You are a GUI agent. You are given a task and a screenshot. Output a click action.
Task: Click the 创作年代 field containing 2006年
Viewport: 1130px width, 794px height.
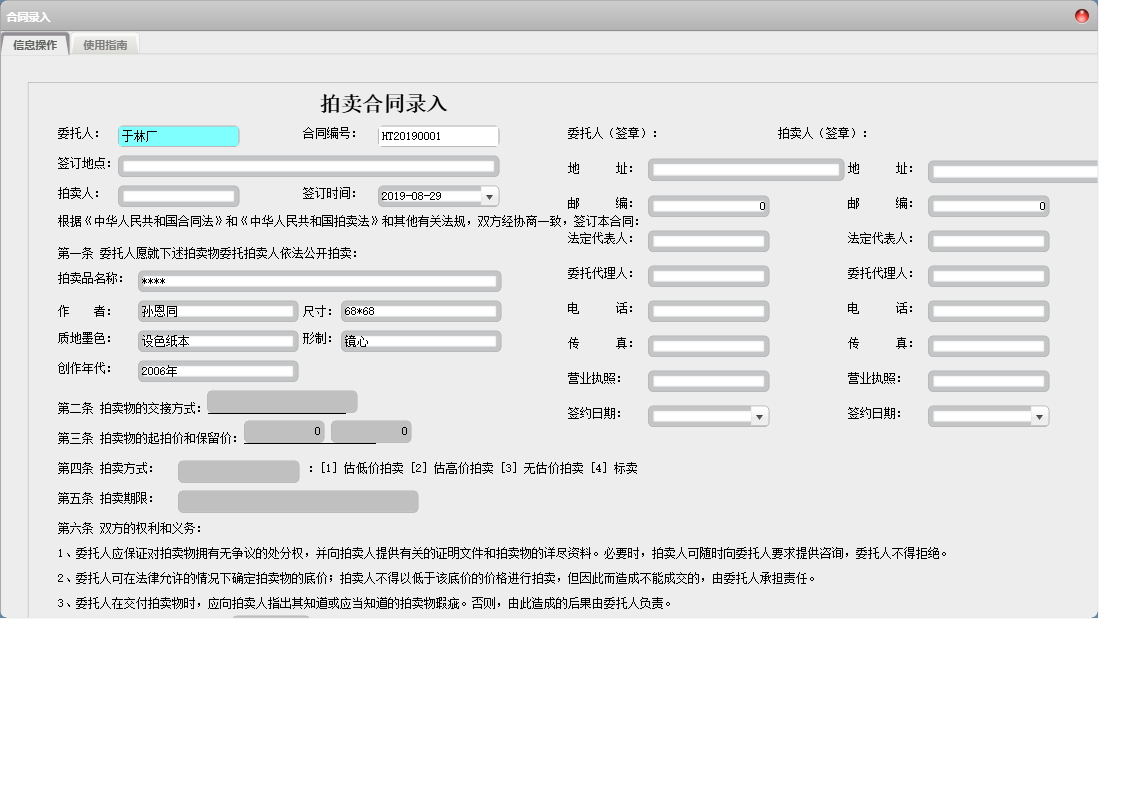click(x=217, y=371)
